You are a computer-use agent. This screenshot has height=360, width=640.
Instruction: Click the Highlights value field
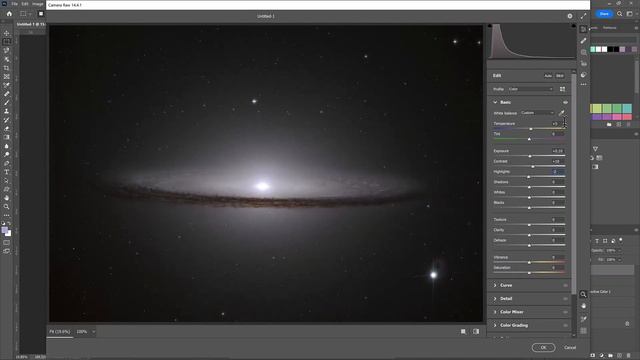click(557, 172)
